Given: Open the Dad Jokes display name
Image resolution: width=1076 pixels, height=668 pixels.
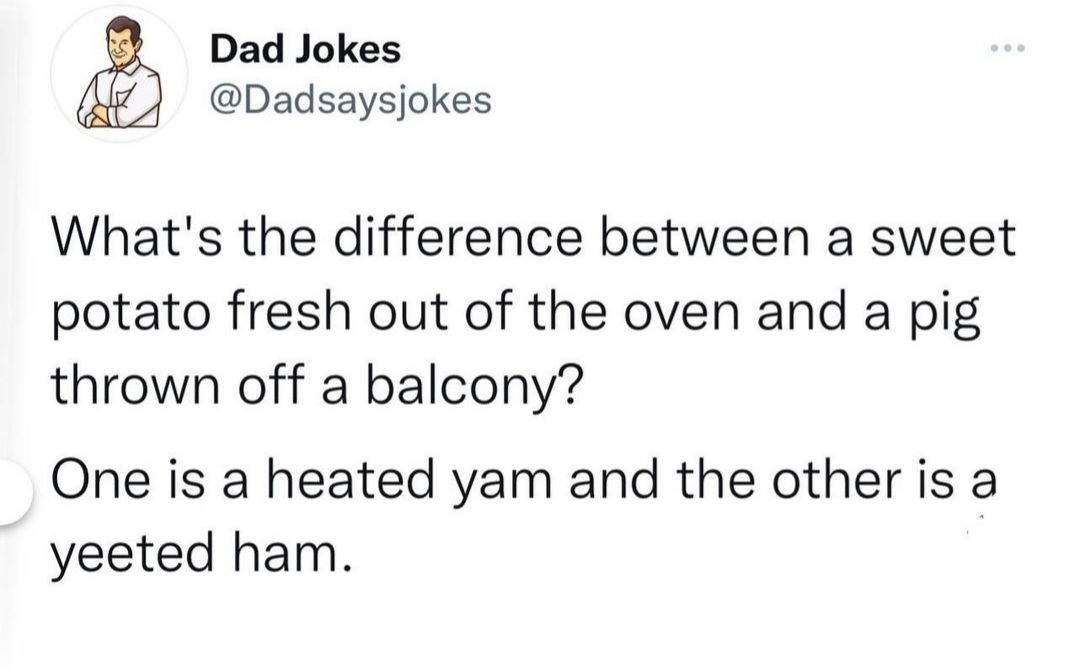Looking at the screenshot, I should coord(305,49).
